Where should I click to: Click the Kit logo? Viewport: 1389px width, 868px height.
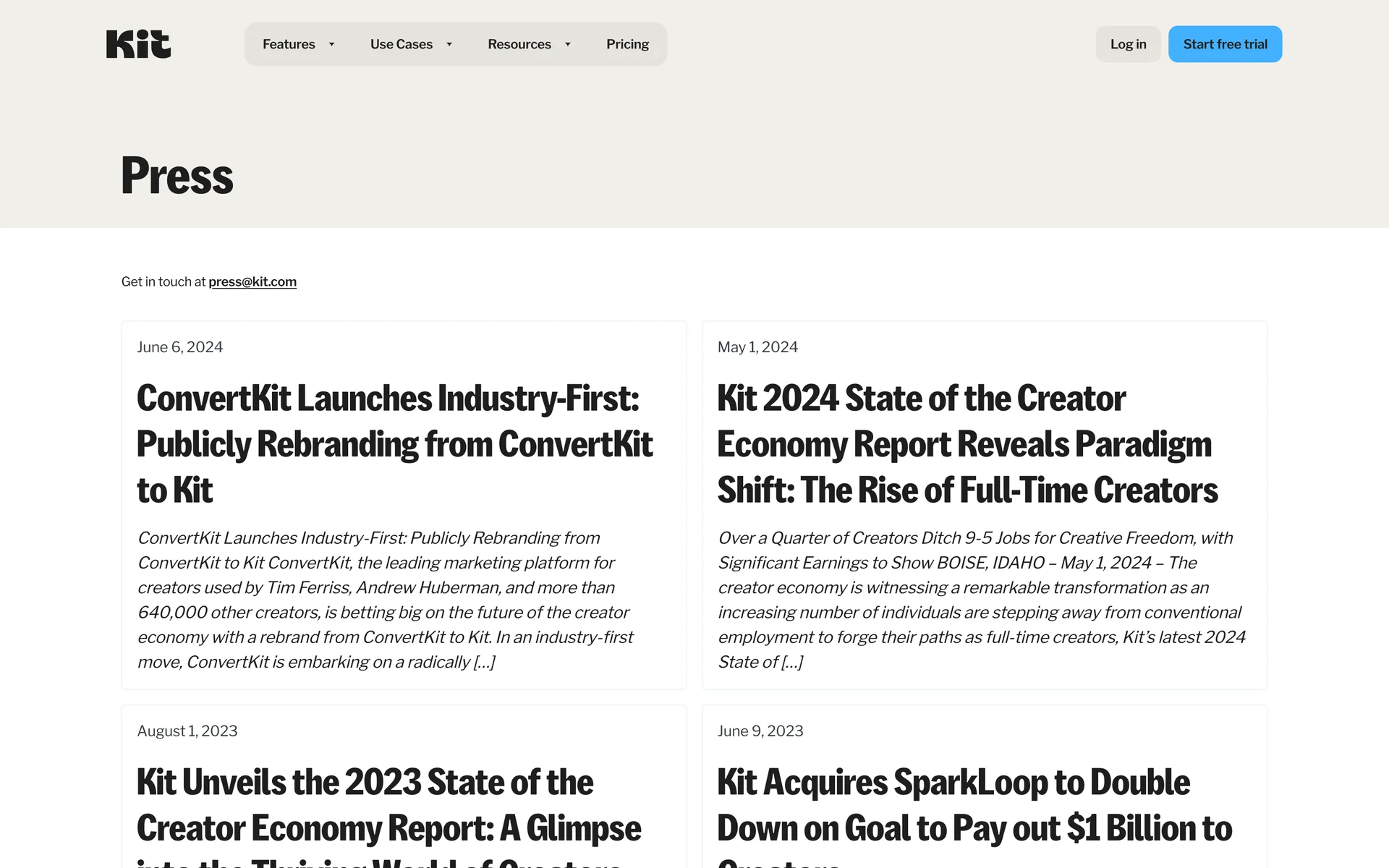[138, 44]
